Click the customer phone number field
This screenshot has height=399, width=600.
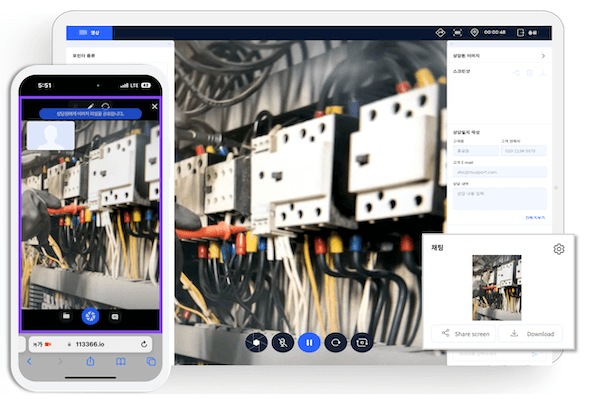(523, 151)
